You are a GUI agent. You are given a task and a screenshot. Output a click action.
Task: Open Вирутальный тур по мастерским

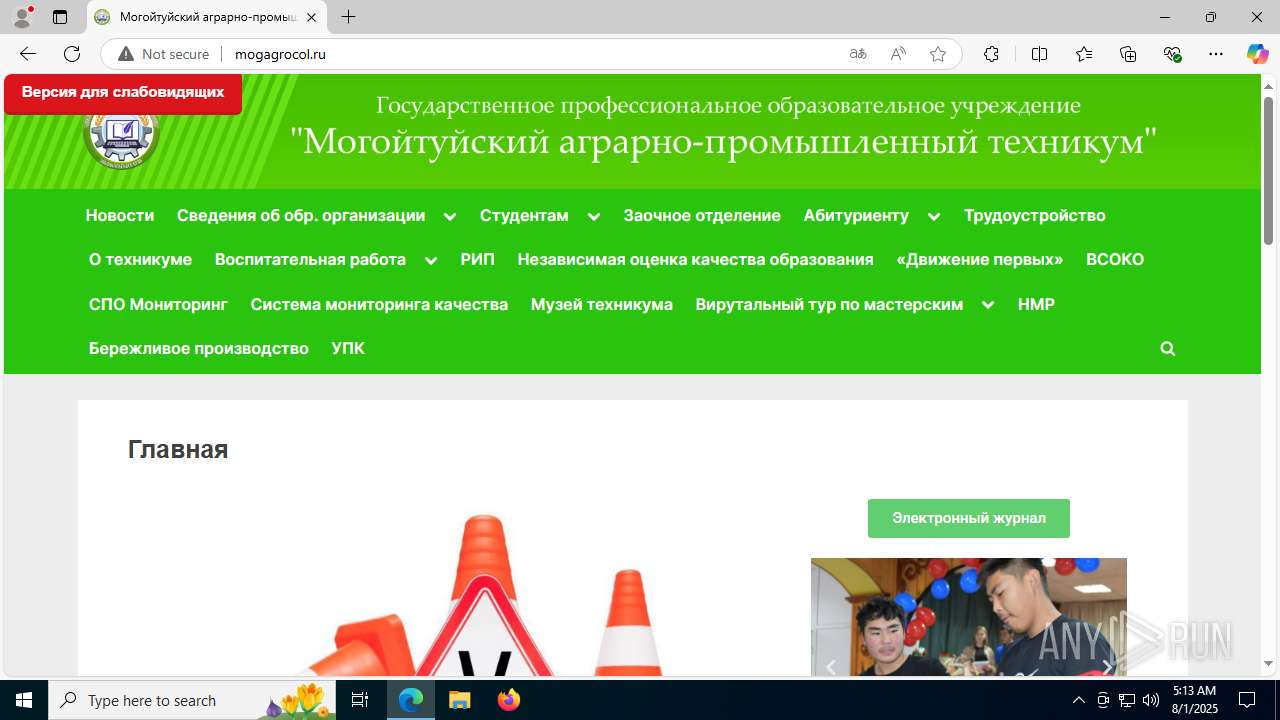829,304
